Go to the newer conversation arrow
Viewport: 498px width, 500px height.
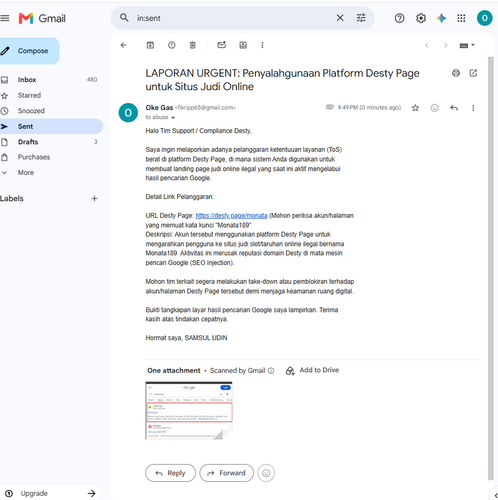tap(426, 45)
